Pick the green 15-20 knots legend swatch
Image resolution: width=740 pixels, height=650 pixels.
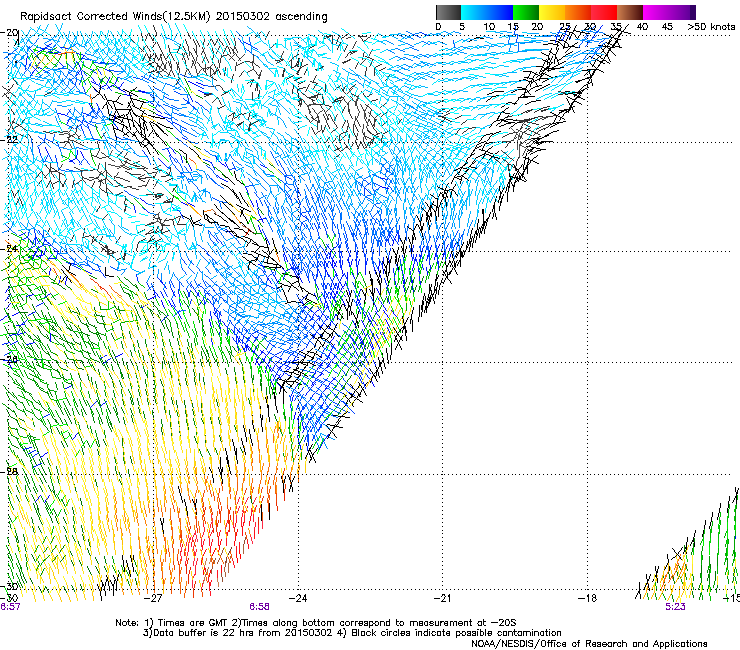(x=525, y=12)
